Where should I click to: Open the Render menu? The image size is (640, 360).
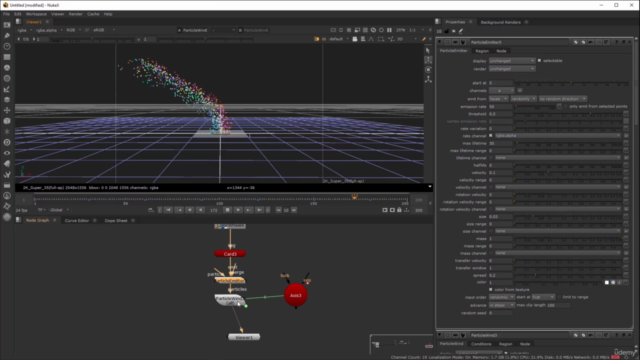(x=76, y=14)
